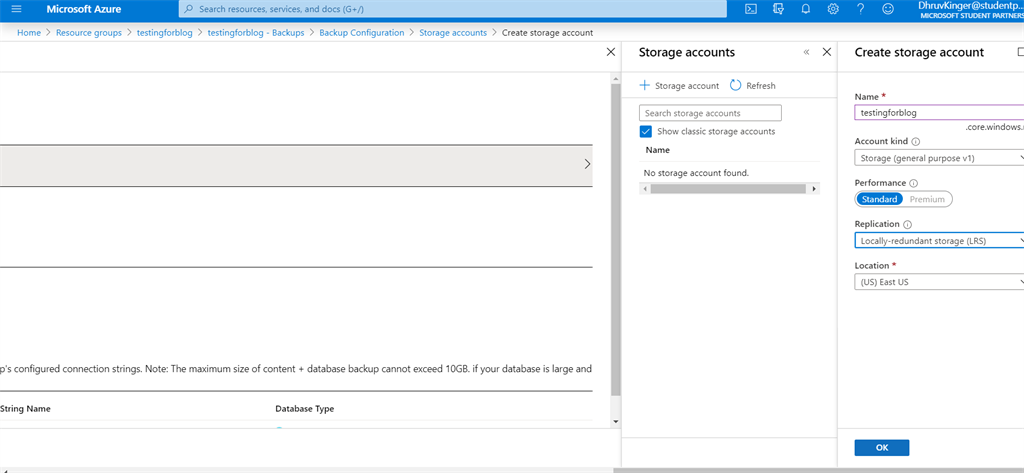
Task: Maximize the Create storage account blade
Action: click(x=1020, y=52)
